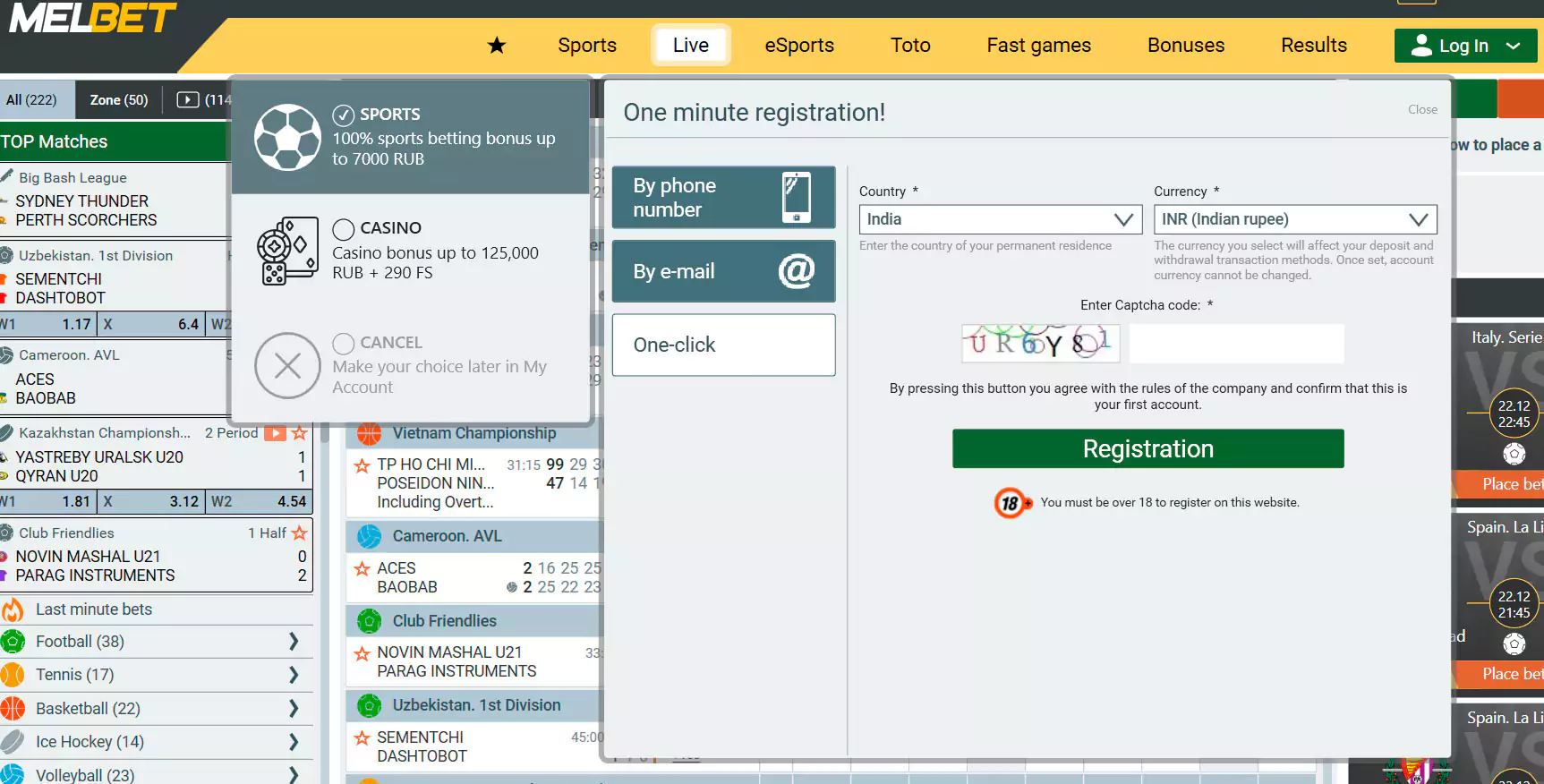Click the smartphone icon on By phone number
1544x784 pixels.
[796, 197]
